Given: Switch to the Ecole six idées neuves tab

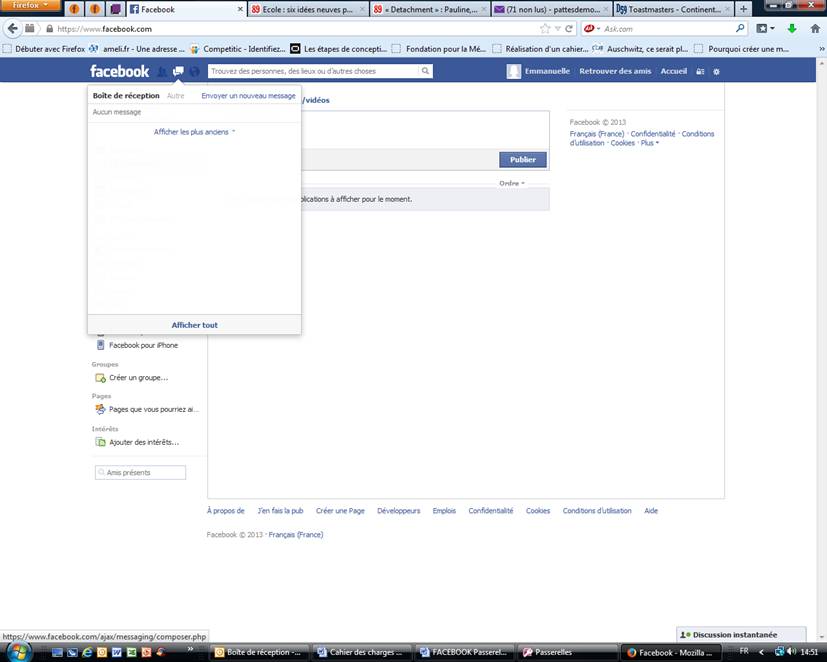Looking at the screenshot, I should click(x=307, y=9).
